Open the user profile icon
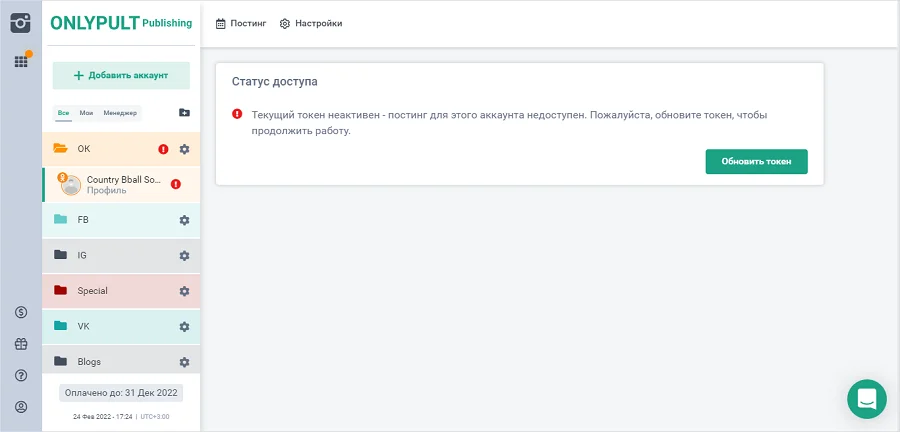Screen dimensions: 900x432 click(20, 407)
